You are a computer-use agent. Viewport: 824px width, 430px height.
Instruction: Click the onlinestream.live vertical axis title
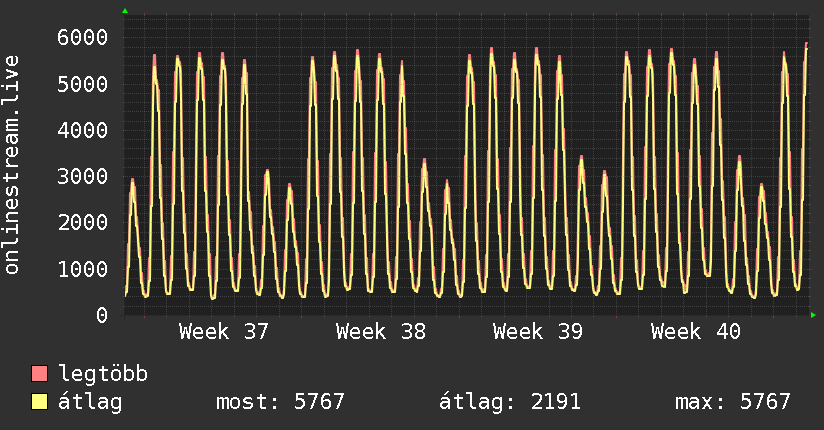[x=11, y=165]
